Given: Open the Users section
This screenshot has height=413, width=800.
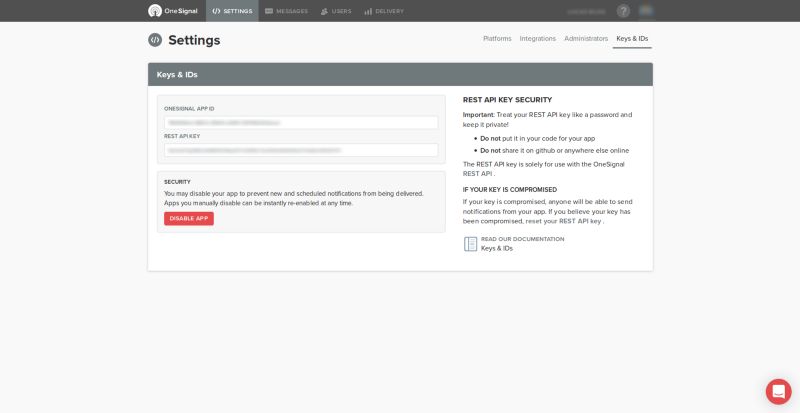Looking at the screenshot, I should point(335,11).
